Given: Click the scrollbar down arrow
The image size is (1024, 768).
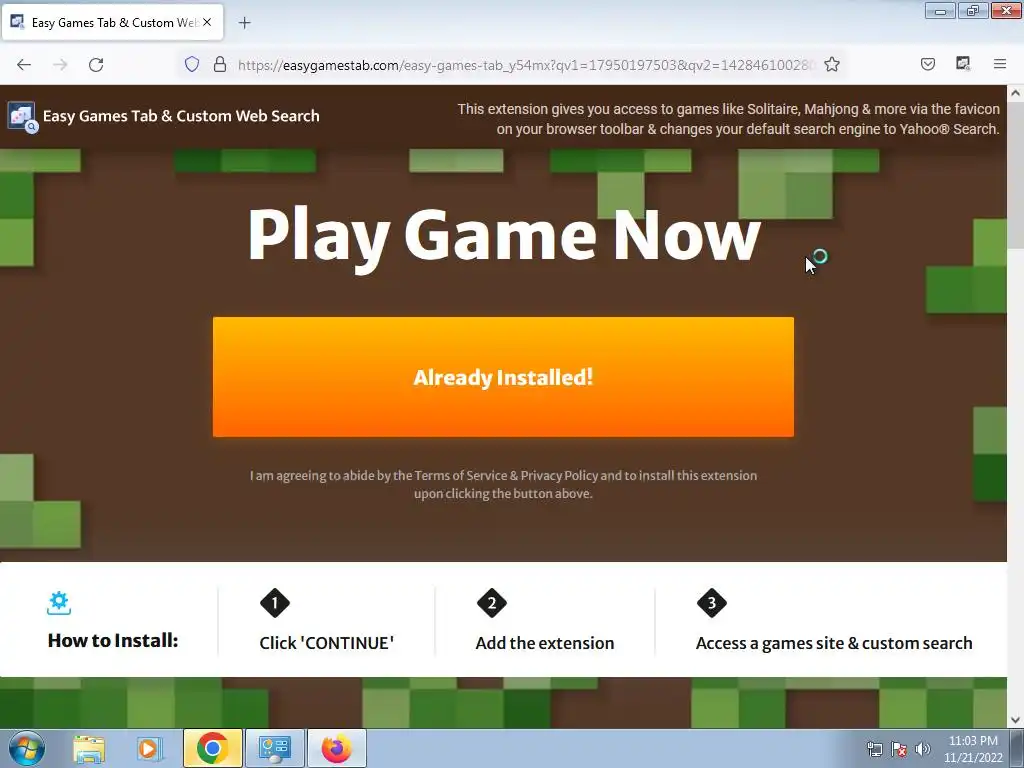Looking at the screenshot, I should [1016, 720].
